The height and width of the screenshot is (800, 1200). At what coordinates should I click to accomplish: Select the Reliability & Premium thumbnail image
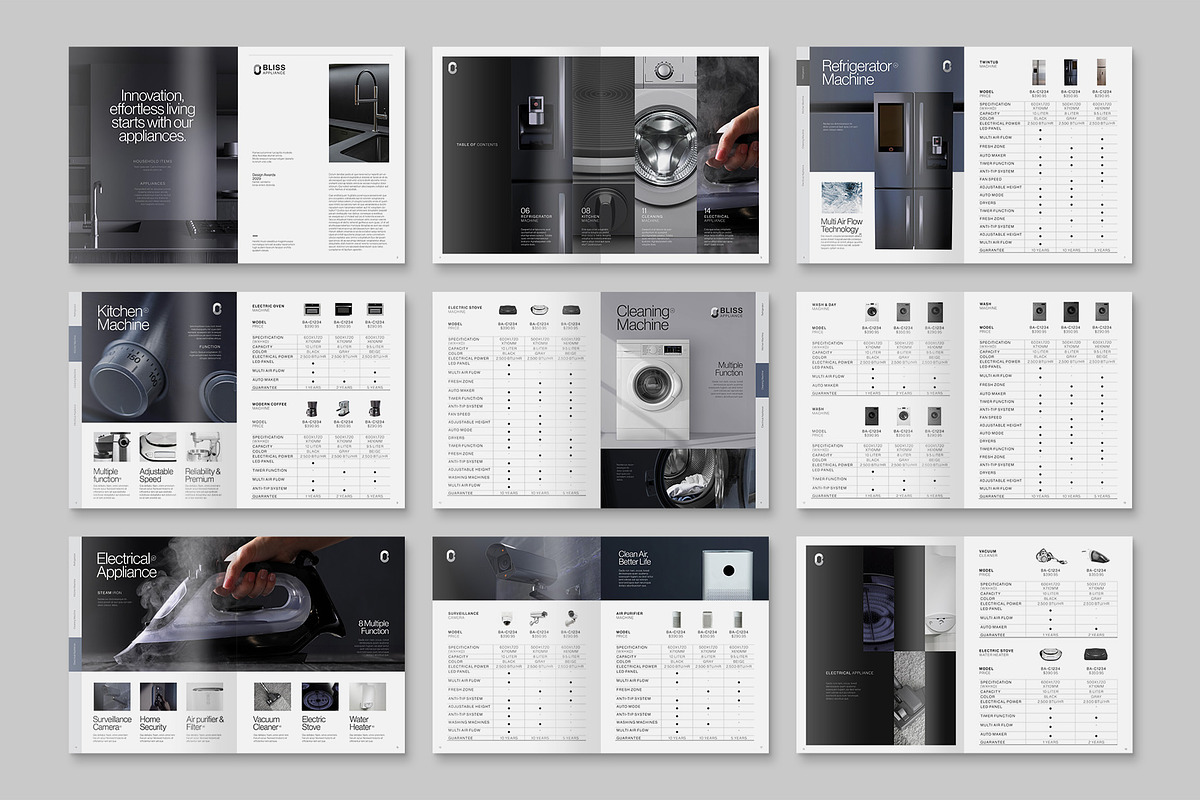[x=204, y=447]
